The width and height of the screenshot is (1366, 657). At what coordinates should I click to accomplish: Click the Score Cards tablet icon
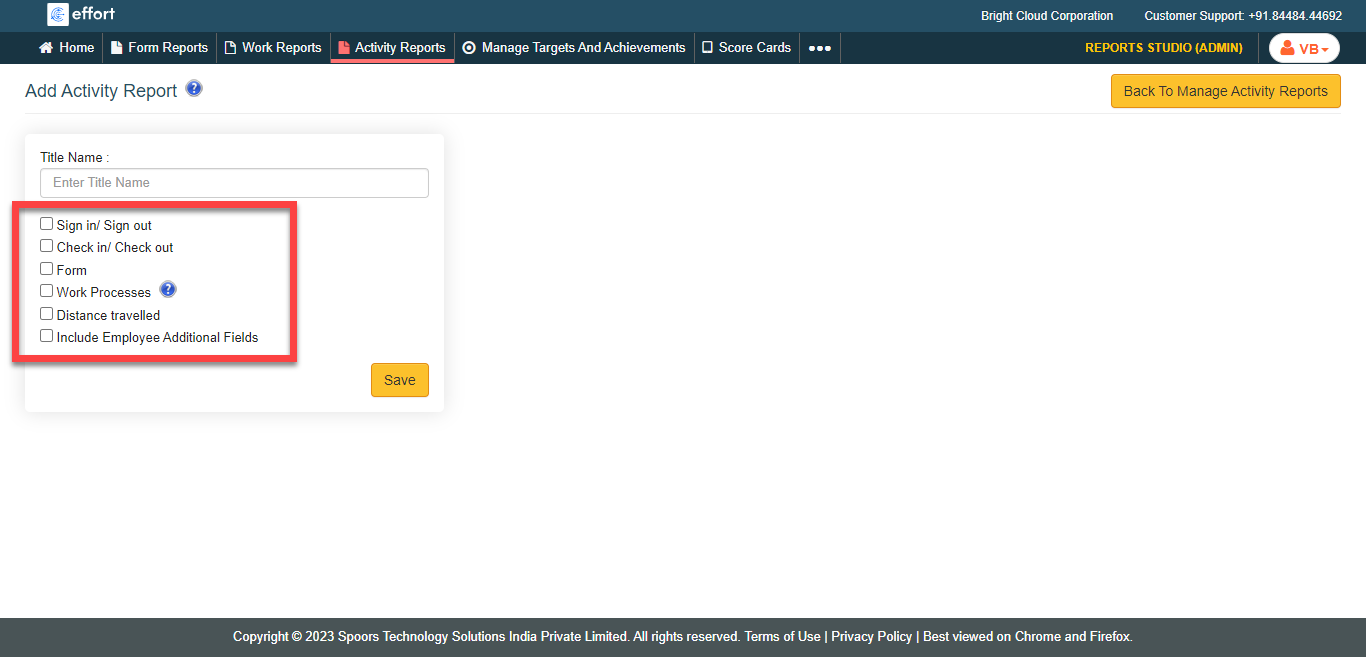(707, 47)
